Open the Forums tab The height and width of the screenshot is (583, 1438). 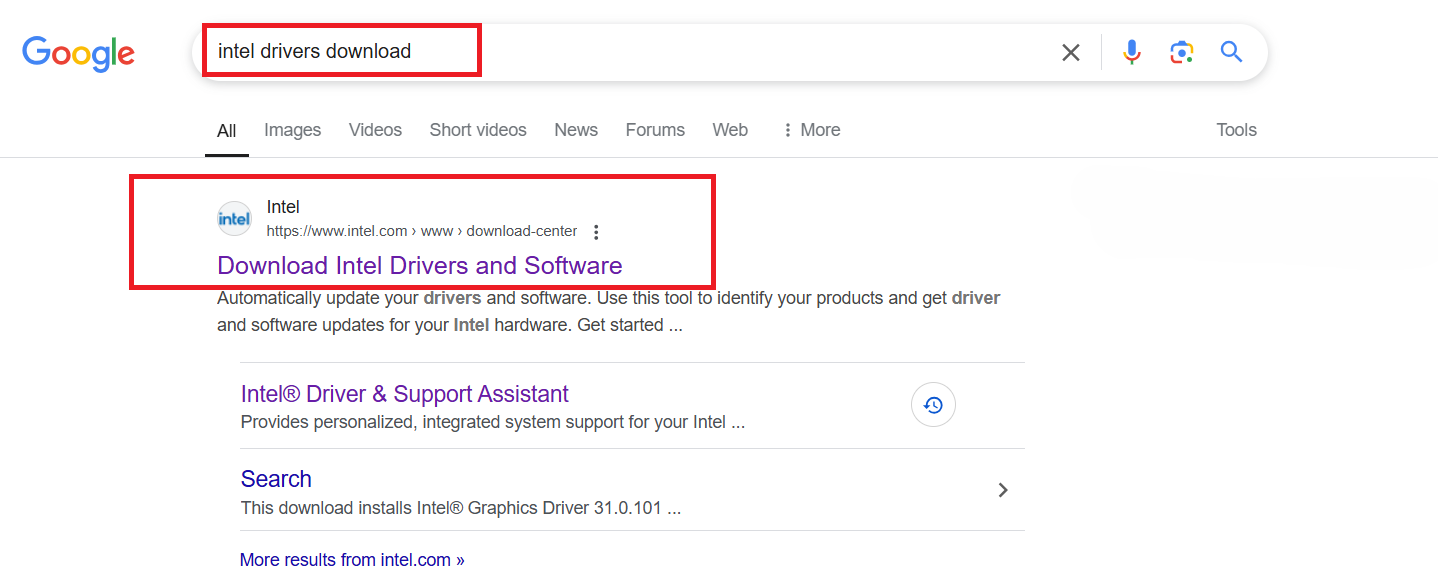tap(655, 130)
